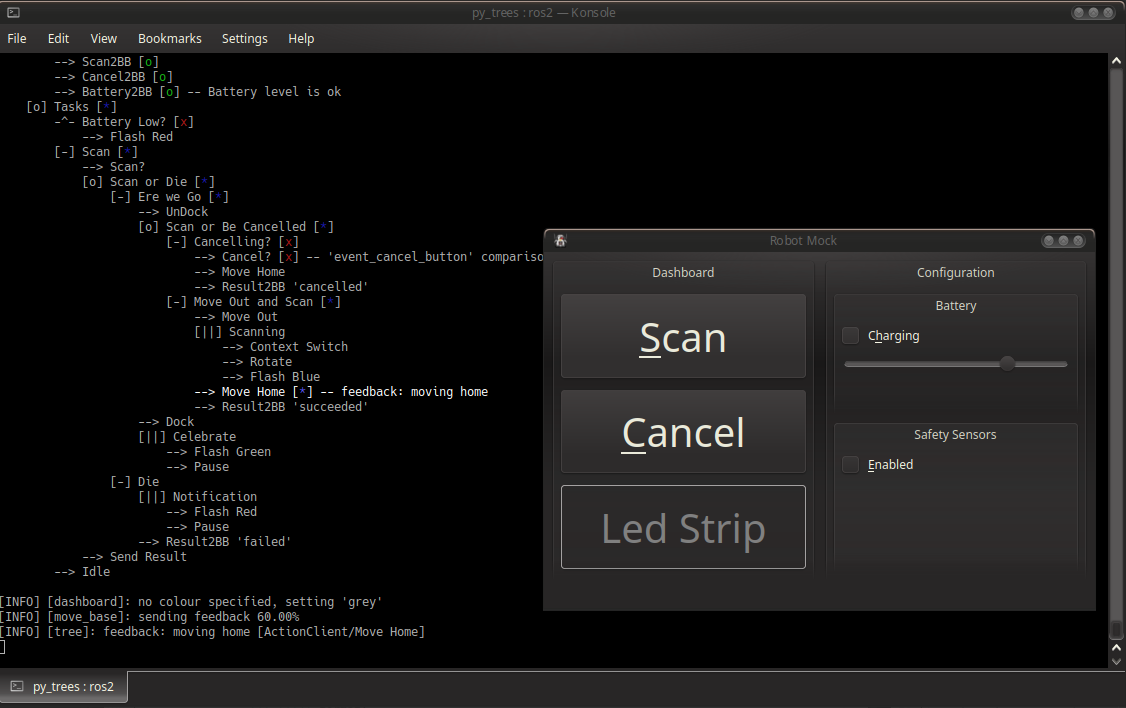The height and width of the screenshot is (708, 1126).
Task: Select the py_trees : ros2 tab
Action: coord(64,686)
